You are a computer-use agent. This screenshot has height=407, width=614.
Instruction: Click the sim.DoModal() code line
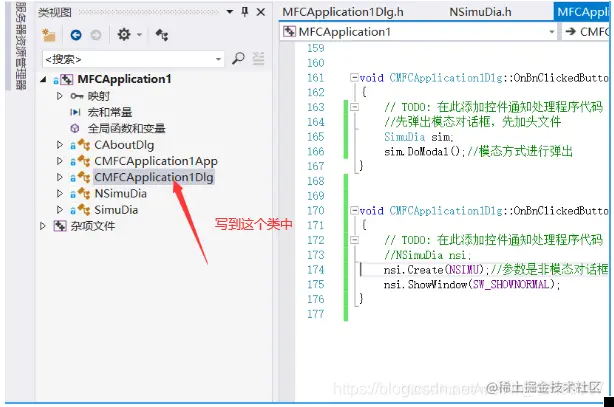point(478,151)
